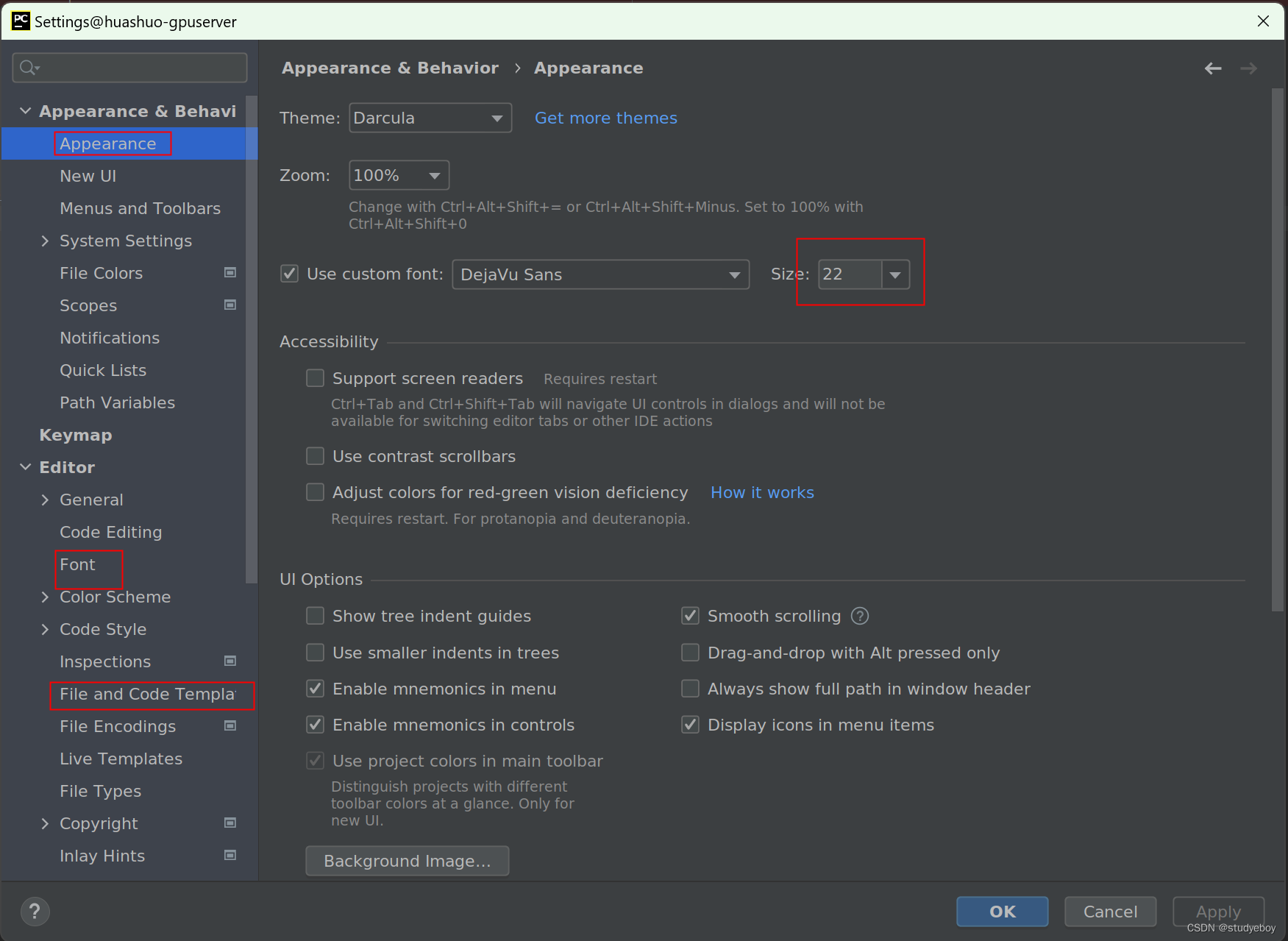Expand the Code Style node

pyautogui.click(x=45, y=629)
